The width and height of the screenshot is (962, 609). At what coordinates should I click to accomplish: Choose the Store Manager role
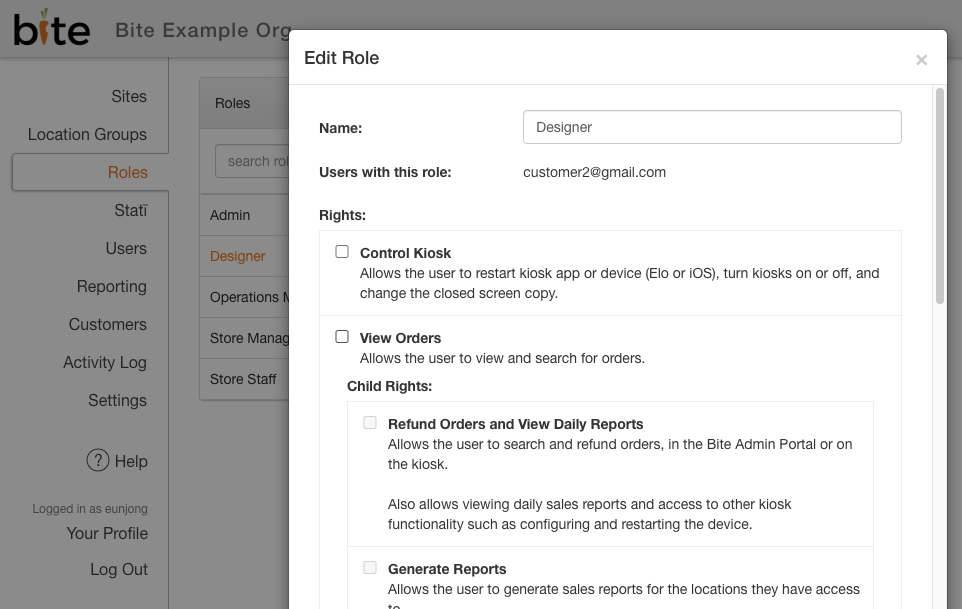pyautogui.click(x=244, y=339)
